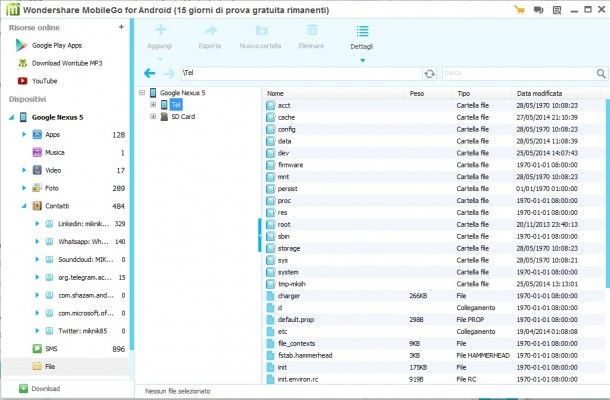Image resolution: width=610 pixels, height=400 pixels.
Task: Go back with the left arrow
Action: (149, 73)
